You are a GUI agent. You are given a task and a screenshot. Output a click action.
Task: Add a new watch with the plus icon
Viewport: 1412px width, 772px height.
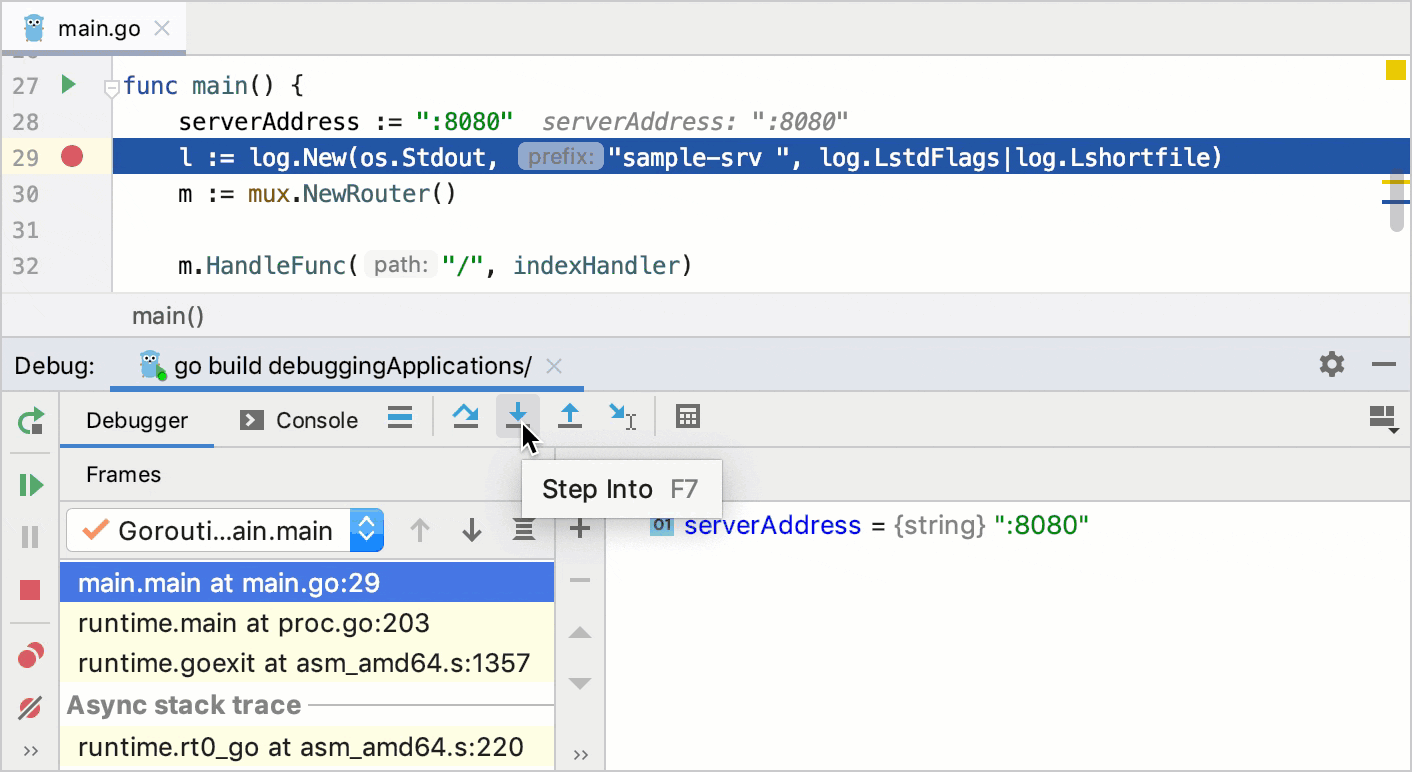pos(579,529)
